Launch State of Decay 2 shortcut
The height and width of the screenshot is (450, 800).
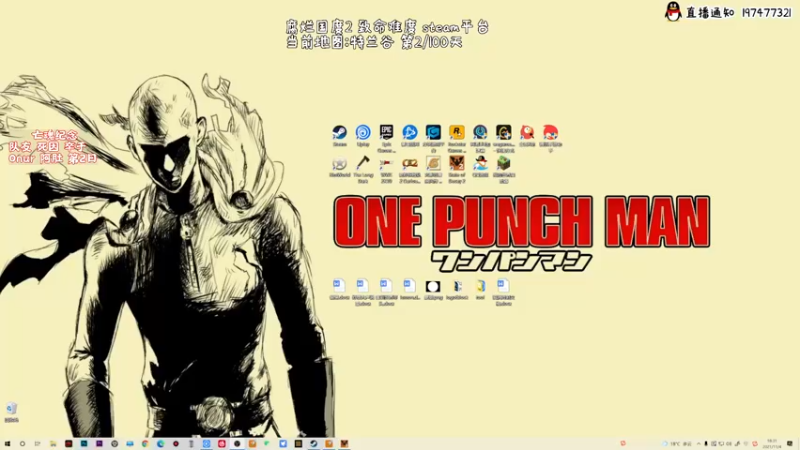[457, 169]
